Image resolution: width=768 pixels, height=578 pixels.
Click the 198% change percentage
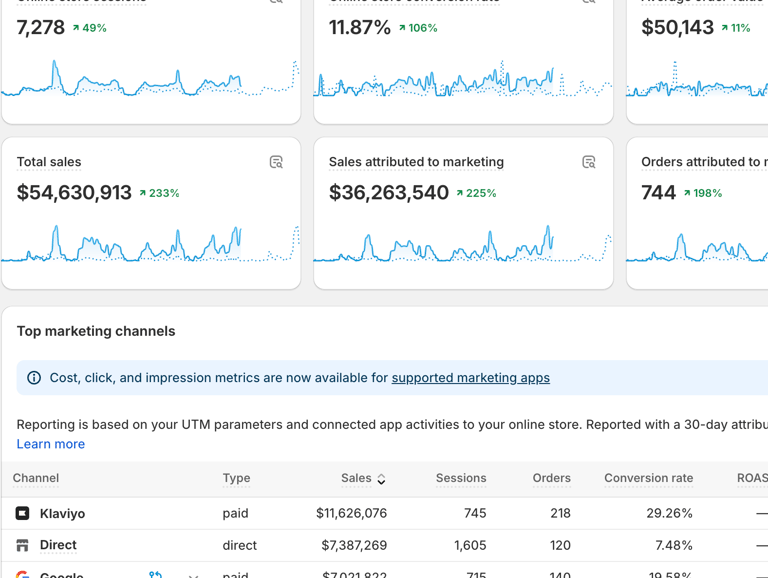click(x=708, y=193)
